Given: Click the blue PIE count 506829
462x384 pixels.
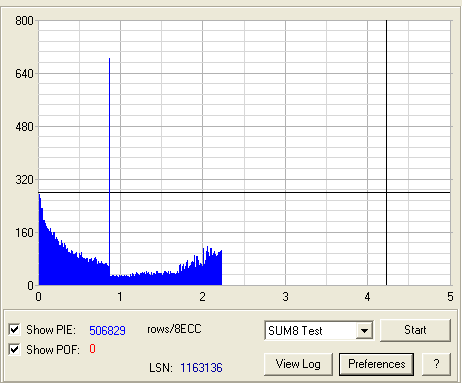Looking at the screenshot, I should tap(107, 330).
